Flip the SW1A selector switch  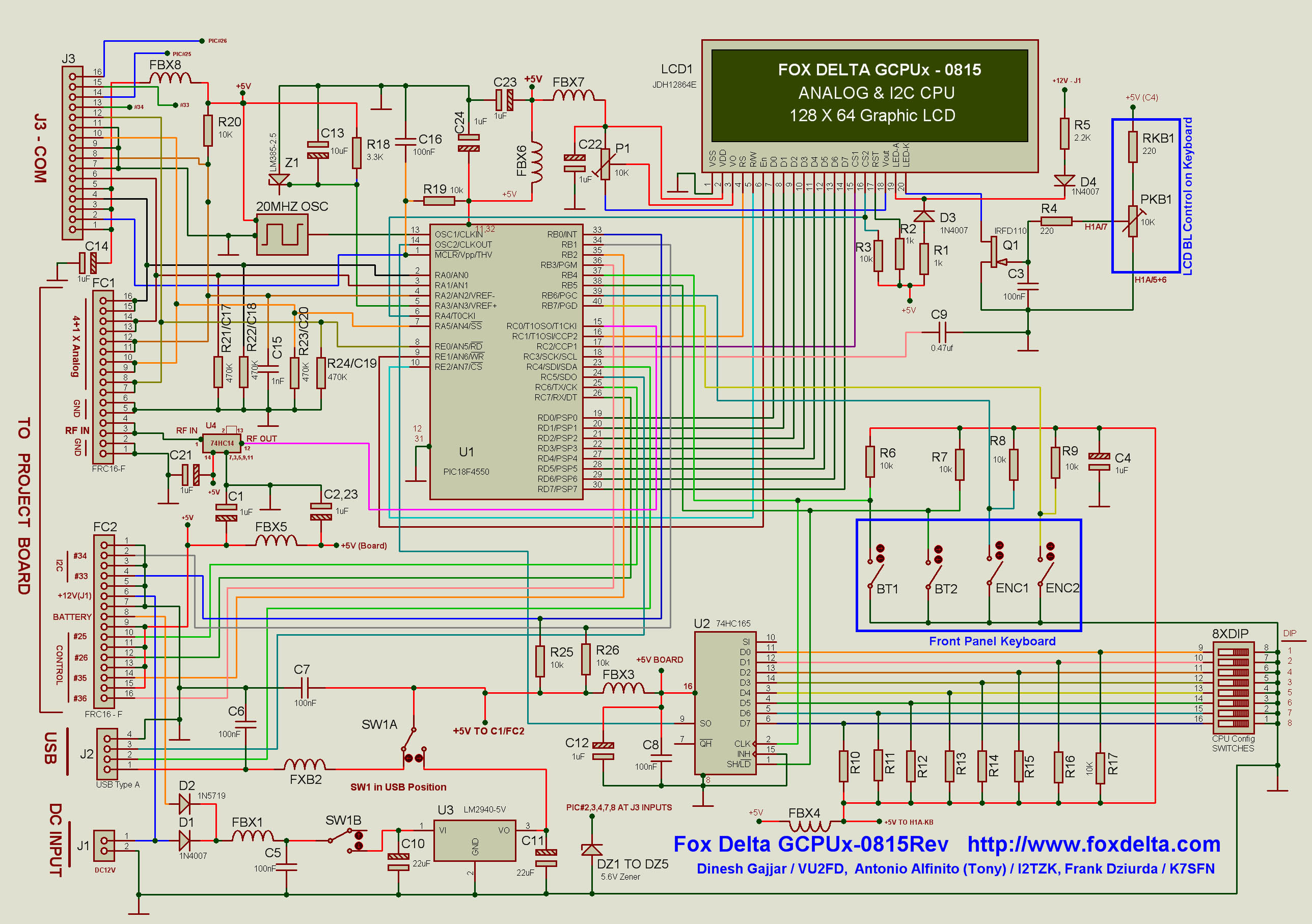[413, 745]
